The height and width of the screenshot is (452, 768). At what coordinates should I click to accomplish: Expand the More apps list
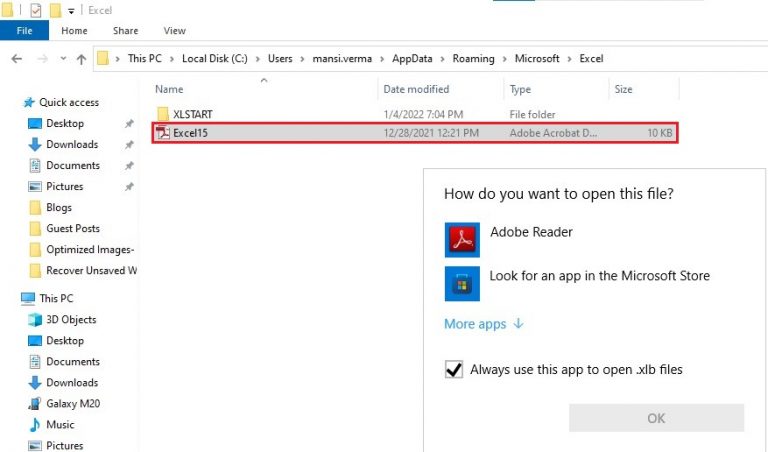coord(484,324)
